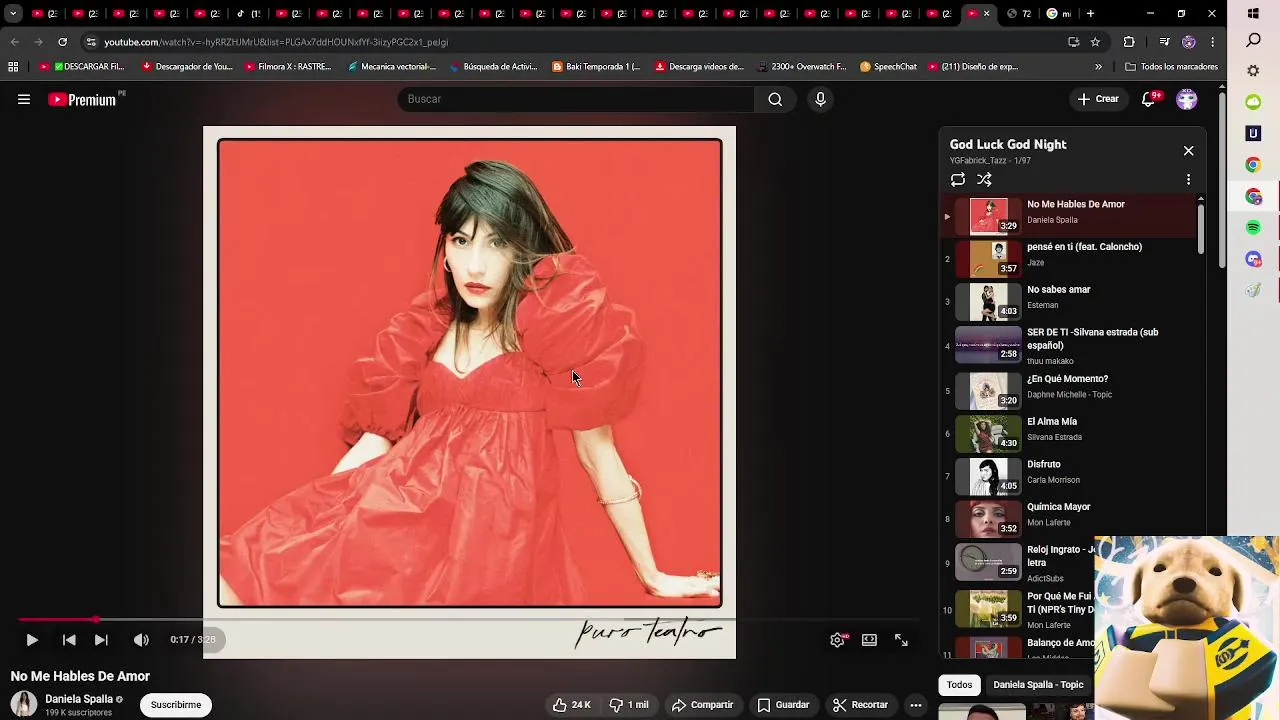Play 'El Alma Mía' by Silvana Estrada
The height and width of the screenshot is (720, 1280).
(x=1070, y=433)
